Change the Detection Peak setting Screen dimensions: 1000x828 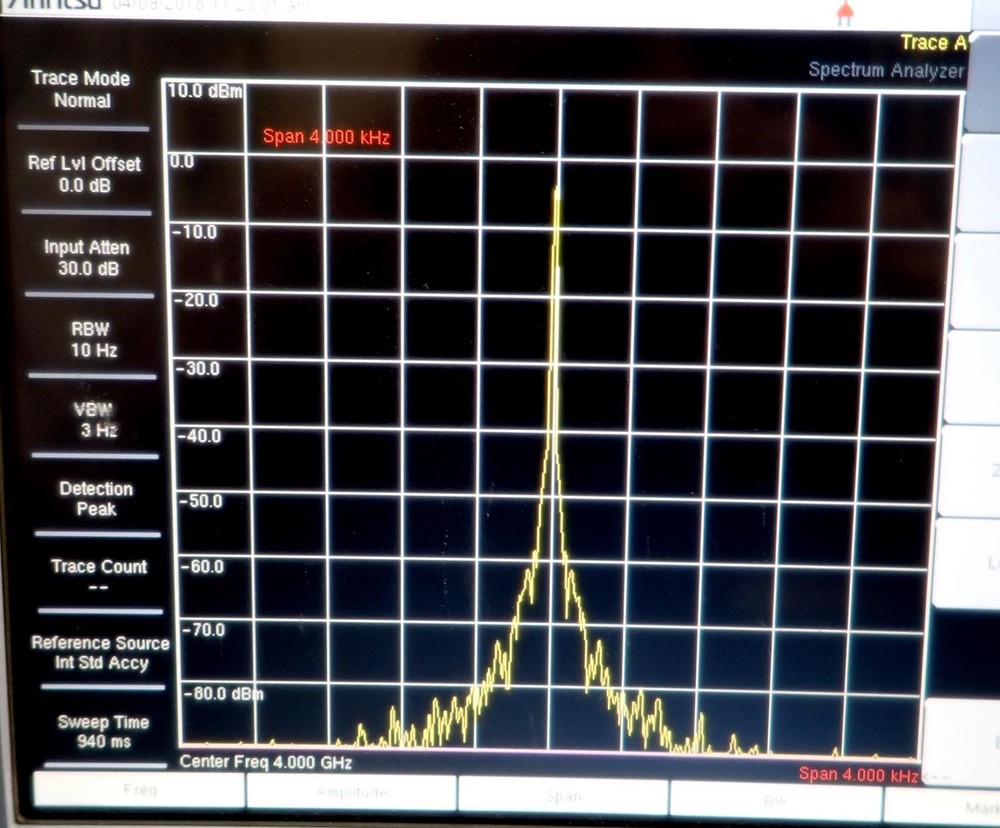point(96,498)
